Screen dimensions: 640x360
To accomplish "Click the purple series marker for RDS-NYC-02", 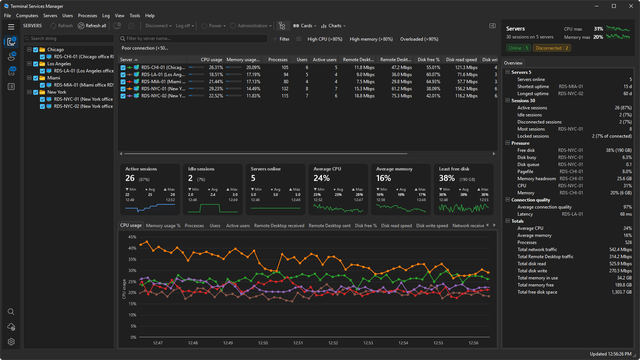I will (130, 96).
